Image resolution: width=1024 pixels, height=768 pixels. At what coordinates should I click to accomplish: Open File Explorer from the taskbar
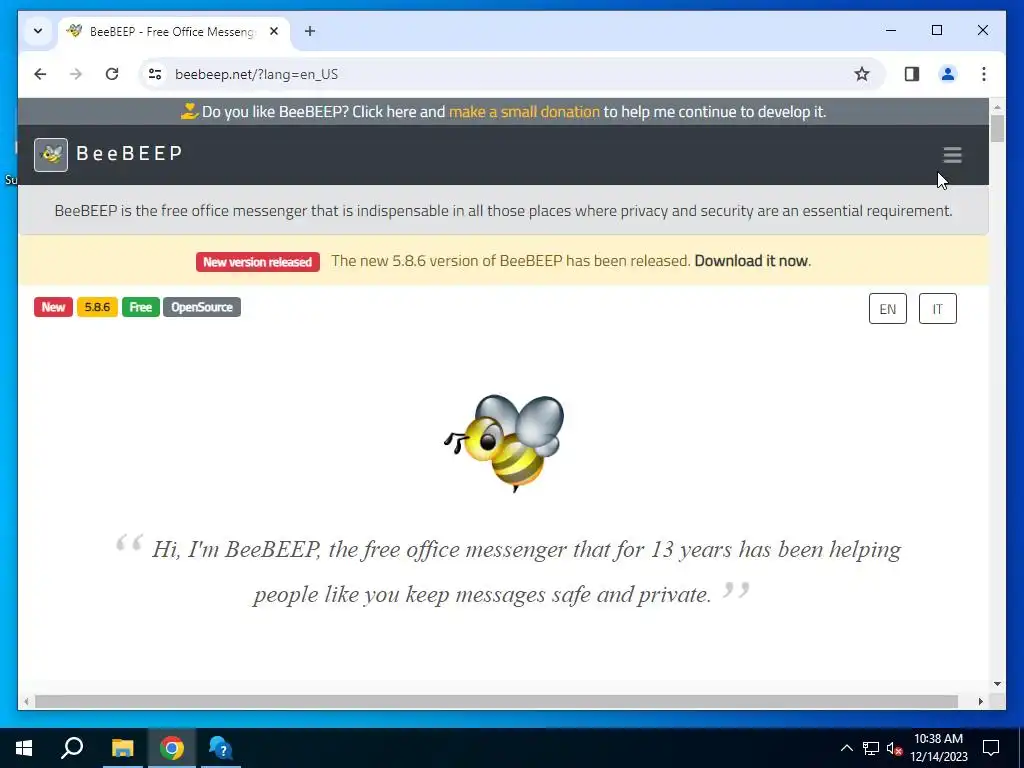122,748
